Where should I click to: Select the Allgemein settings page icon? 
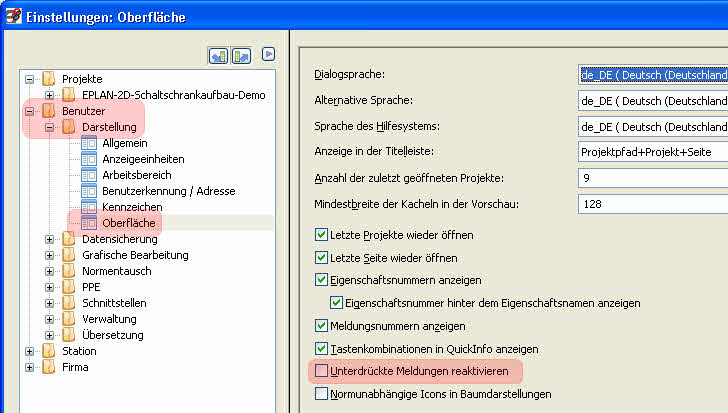(x=89, y=143)
